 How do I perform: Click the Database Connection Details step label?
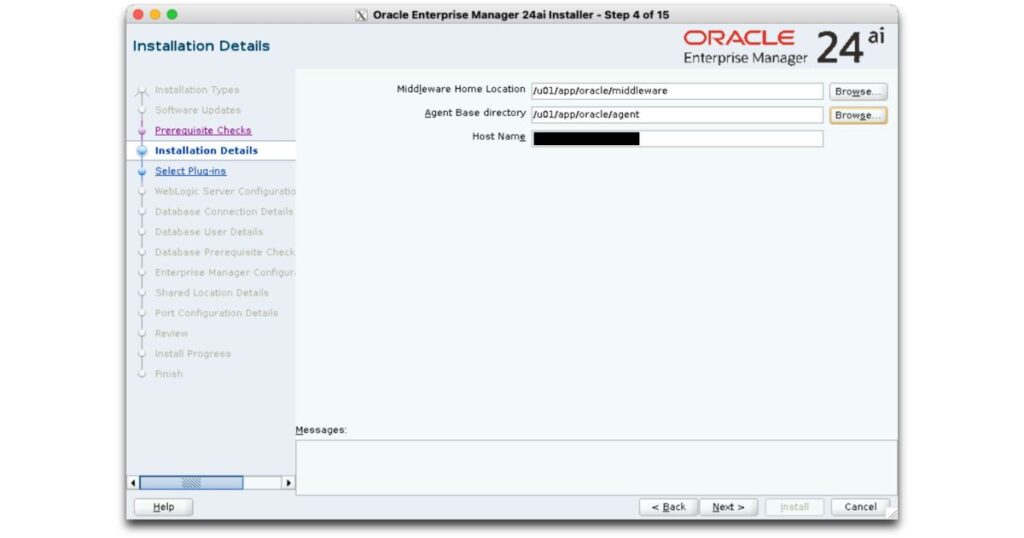tap(224, 211)
